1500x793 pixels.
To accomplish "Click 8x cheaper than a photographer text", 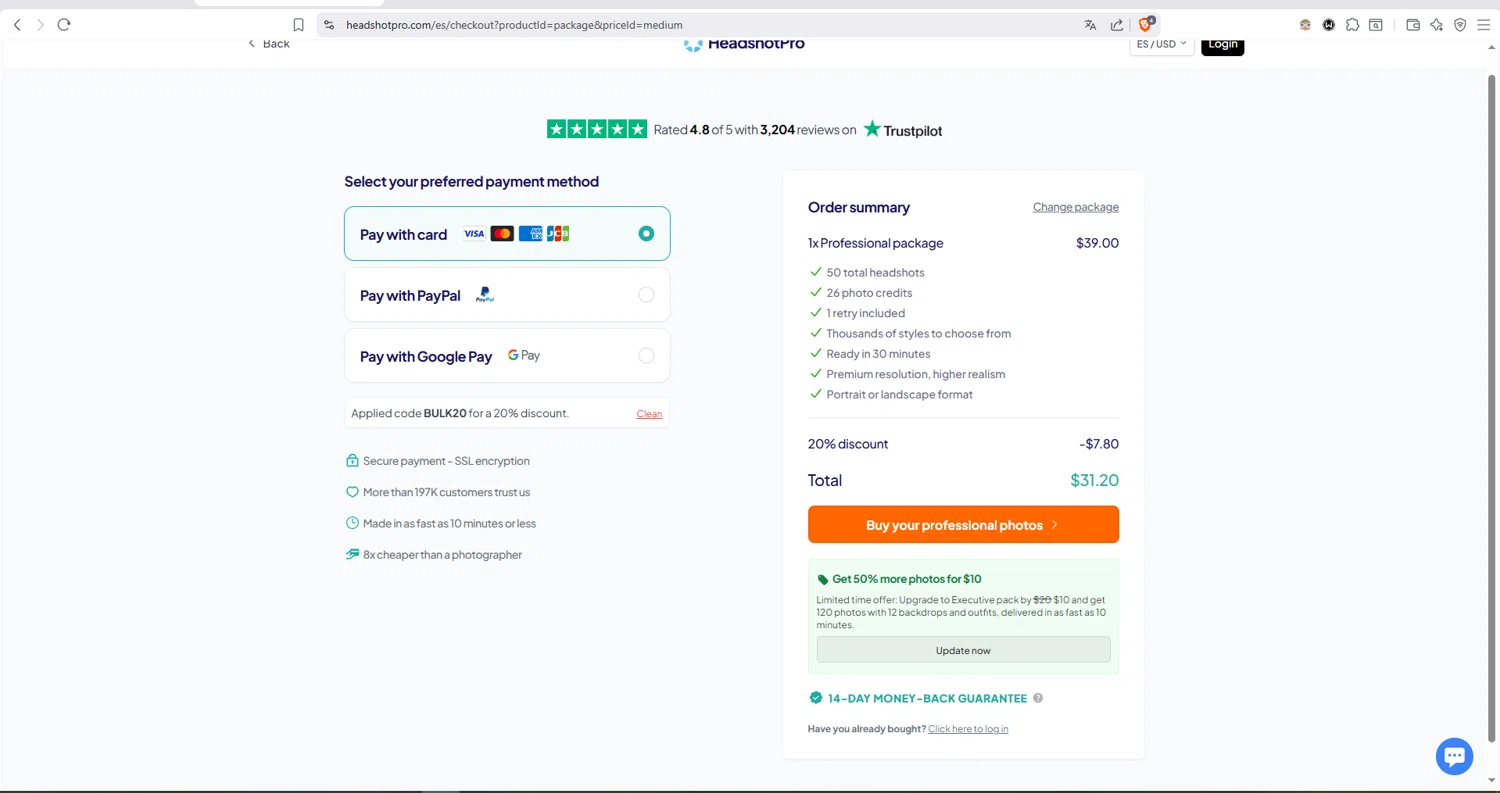I will (442, 555).
